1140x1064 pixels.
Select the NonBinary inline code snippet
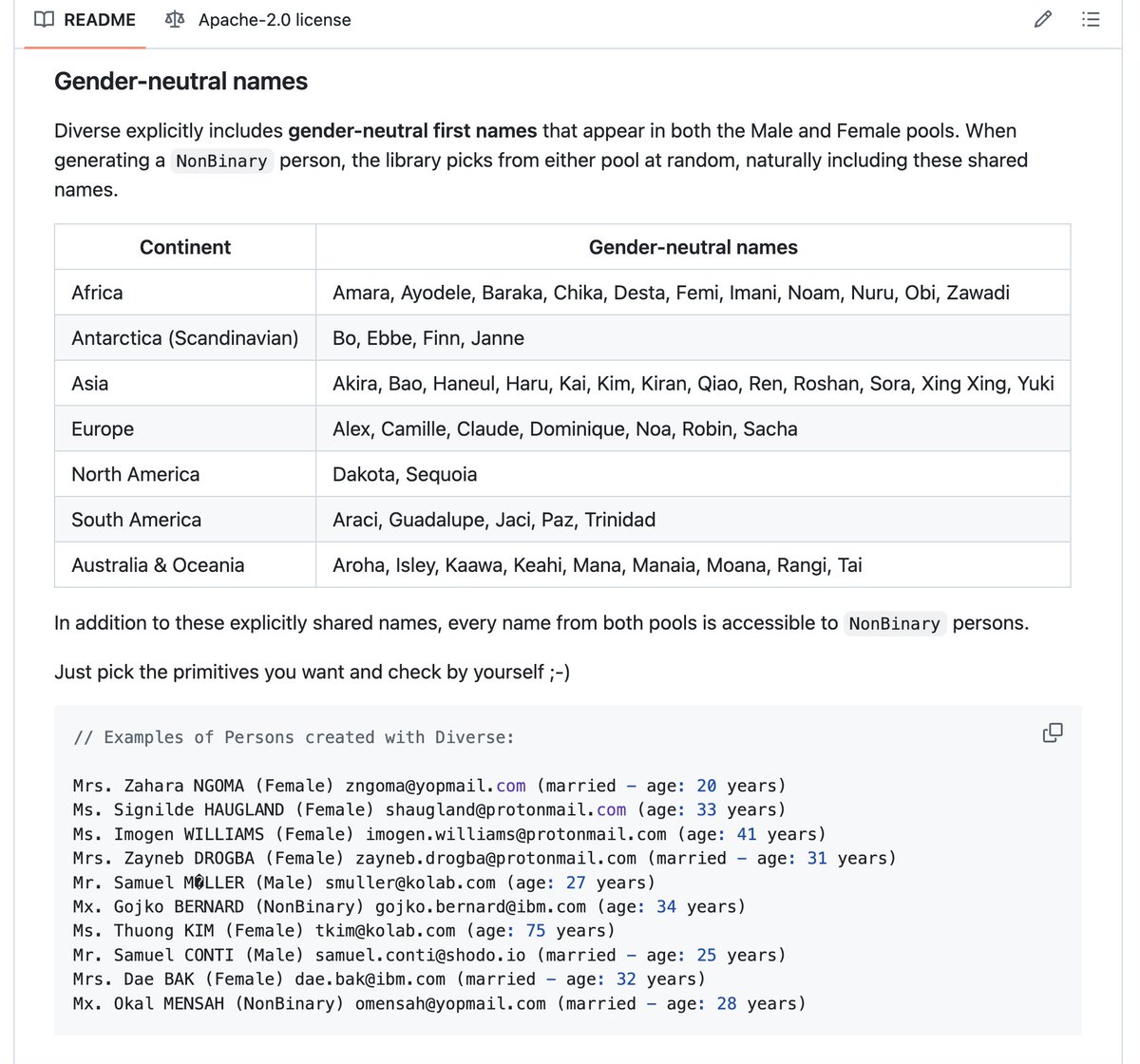(221, 161)
